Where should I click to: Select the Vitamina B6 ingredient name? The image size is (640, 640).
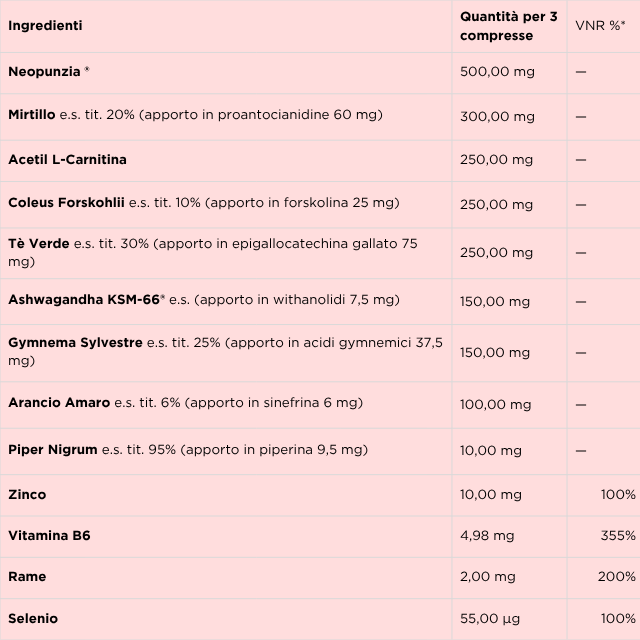49,536
